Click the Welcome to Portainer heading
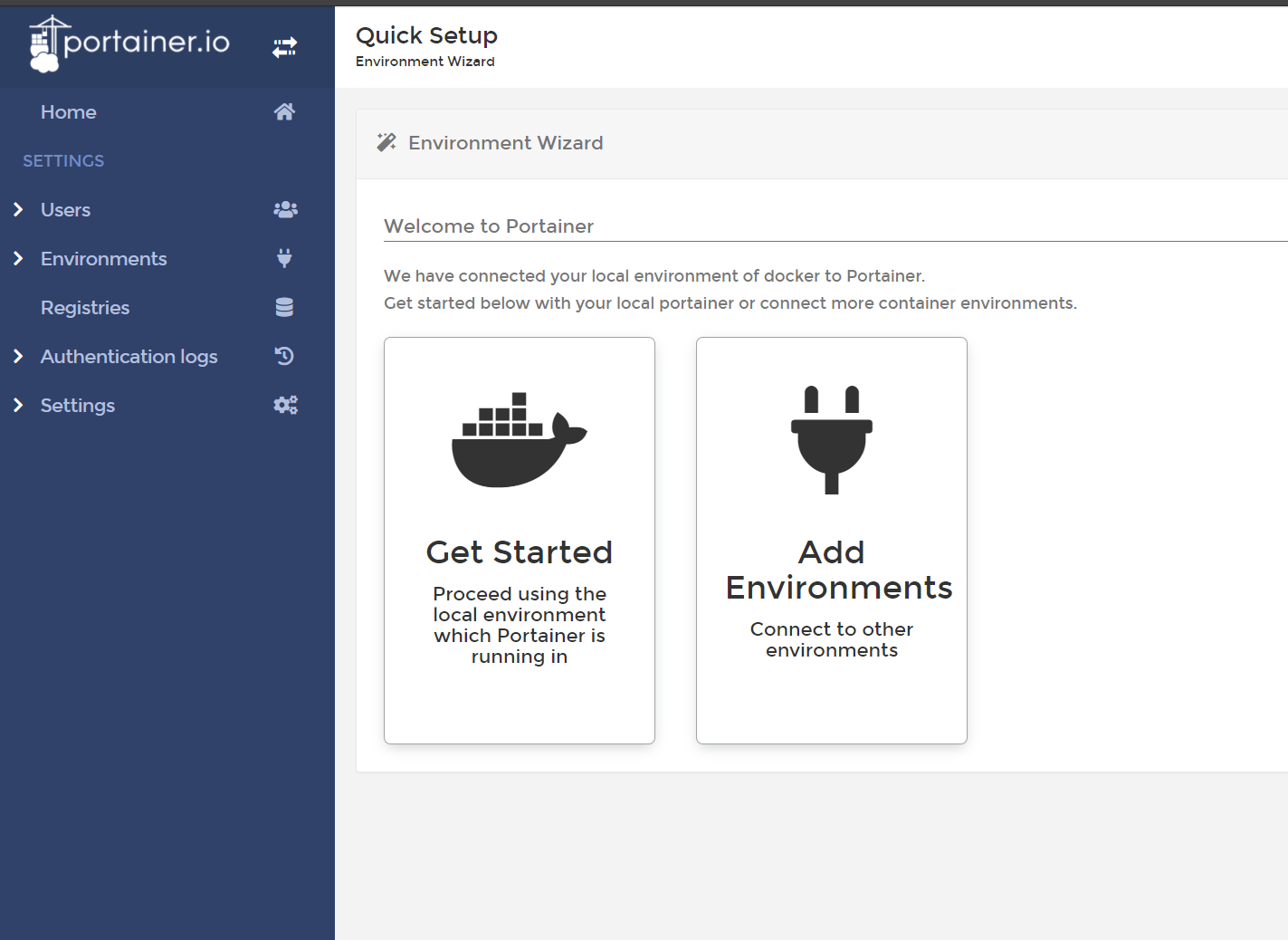1288x940 pixels. [489, 226]
